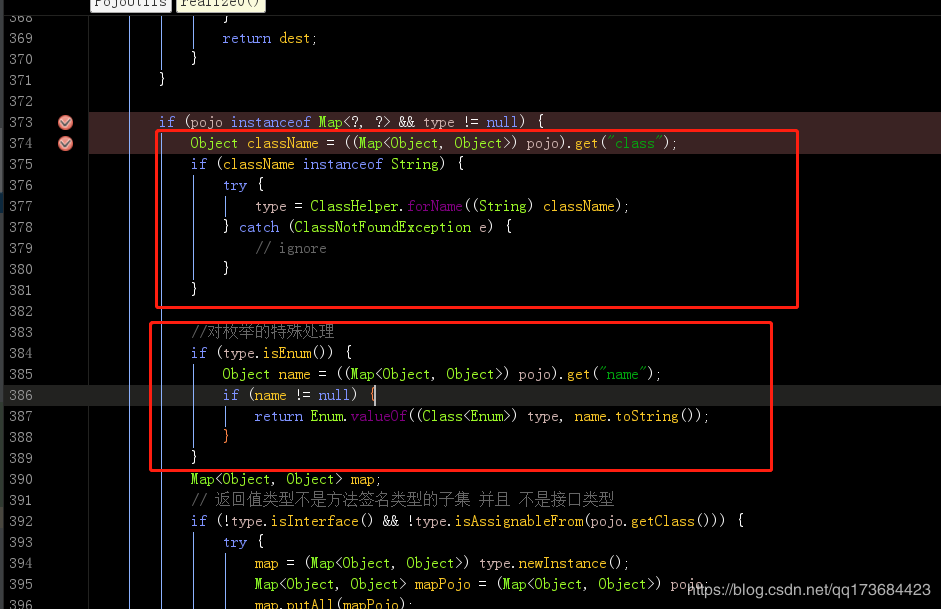Click mapPojo variable on line 395
This screenshot has width=941, height=609.
(442, 584)
